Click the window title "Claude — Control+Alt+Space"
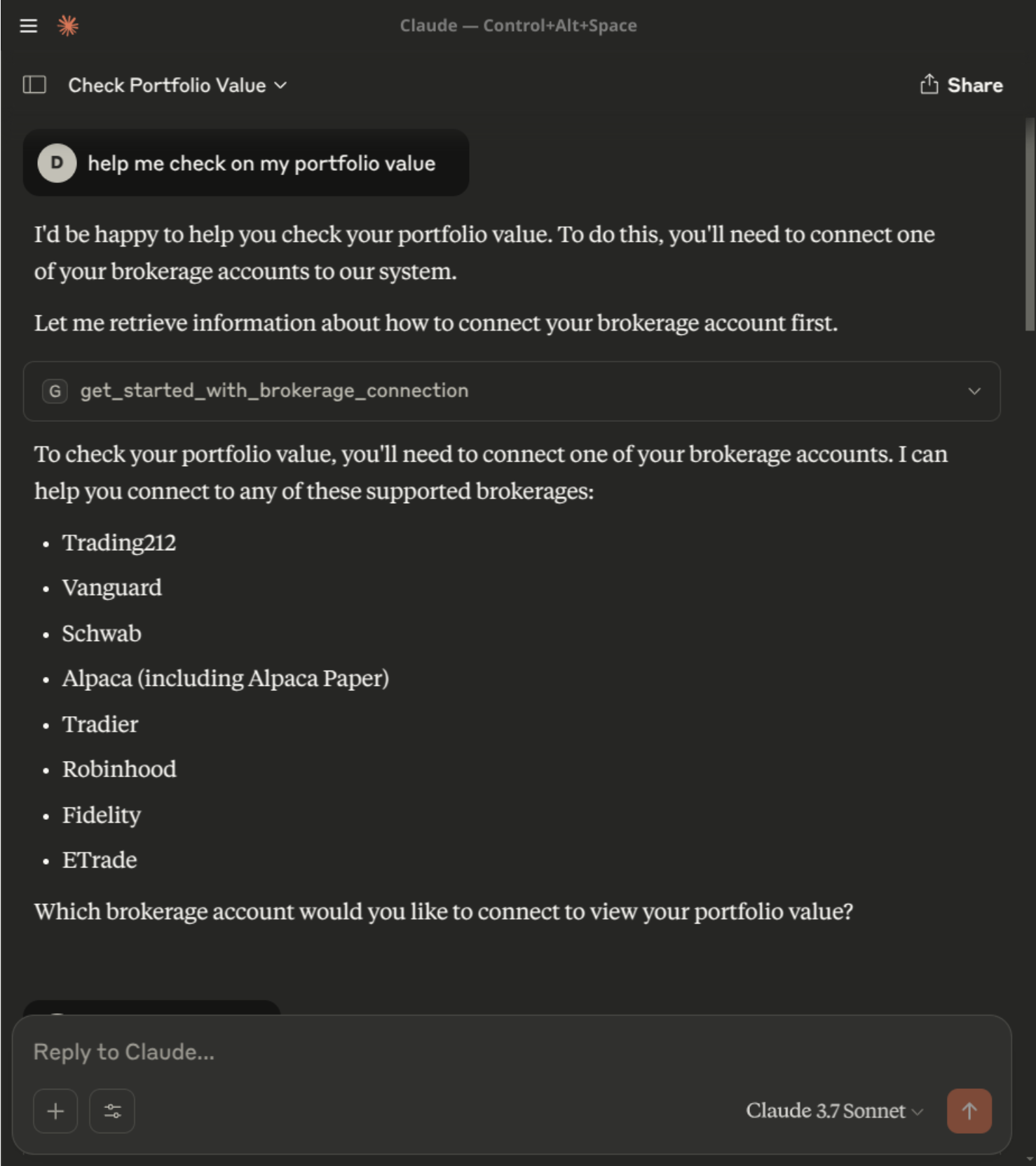 tap(518, 26)
